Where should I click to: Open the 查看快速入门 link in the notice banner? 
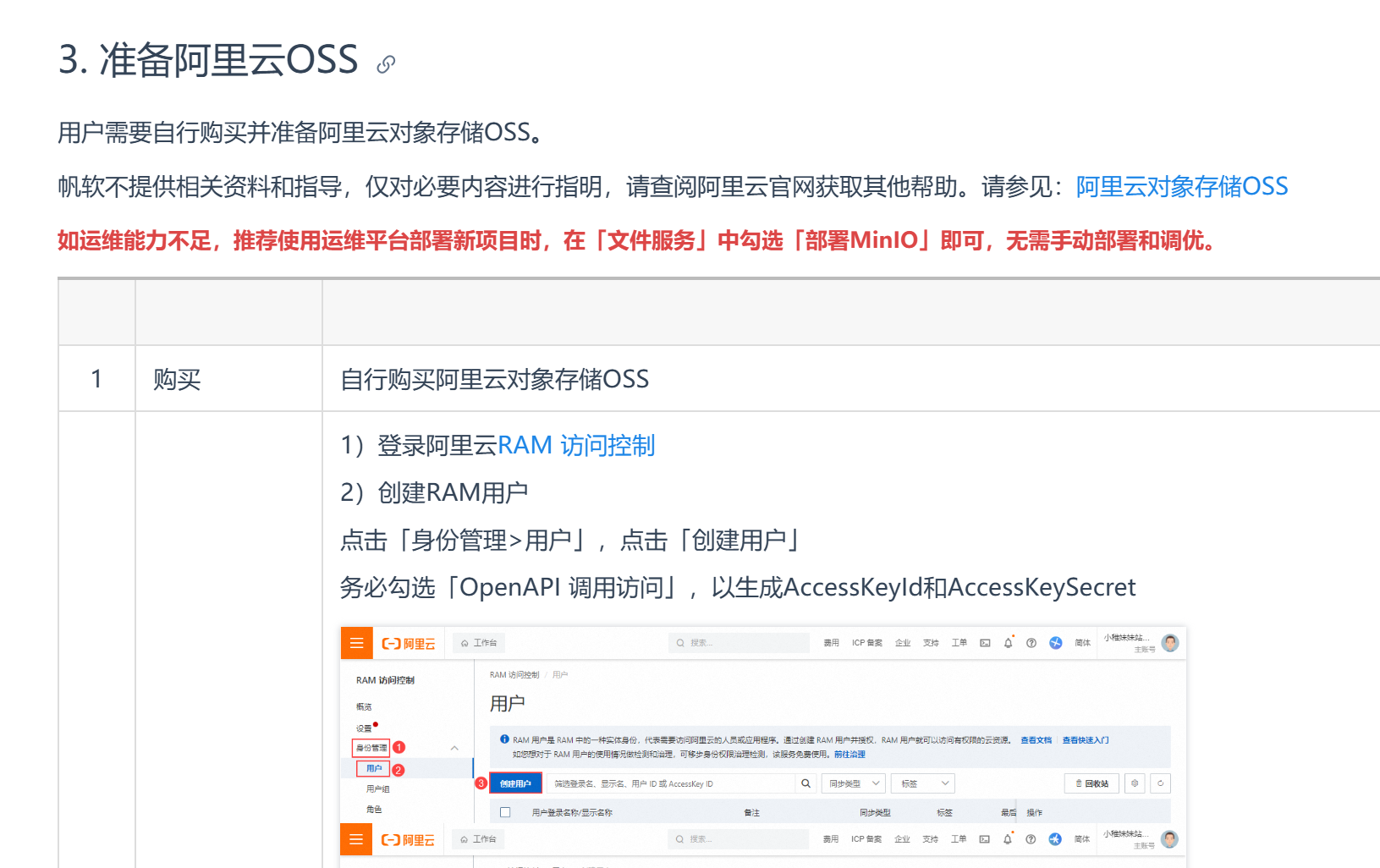tap(1086, 740)
